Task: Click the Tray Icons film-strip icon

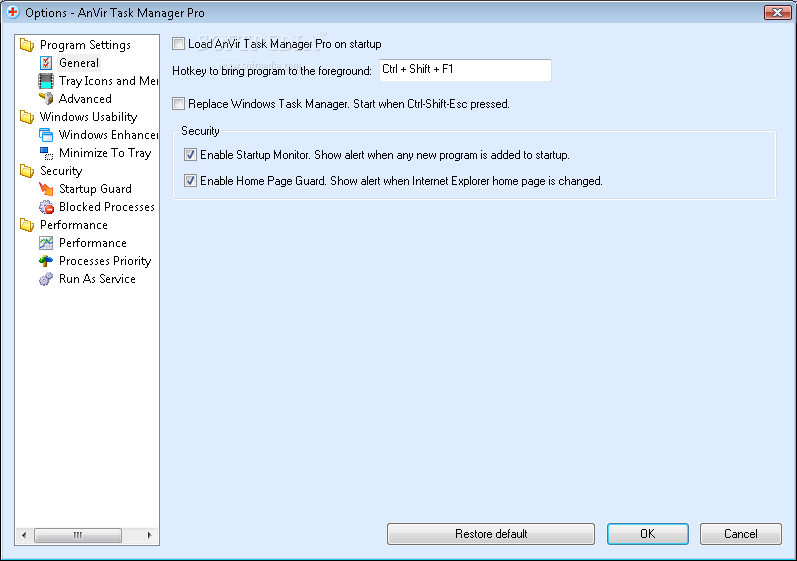Action: tap(46, 81)
